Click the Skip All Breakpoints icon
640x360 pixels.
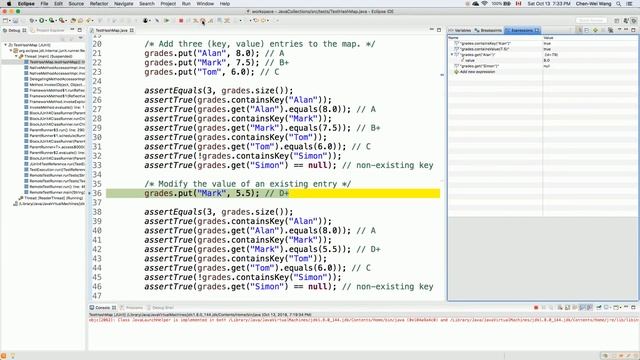[157, 20]
